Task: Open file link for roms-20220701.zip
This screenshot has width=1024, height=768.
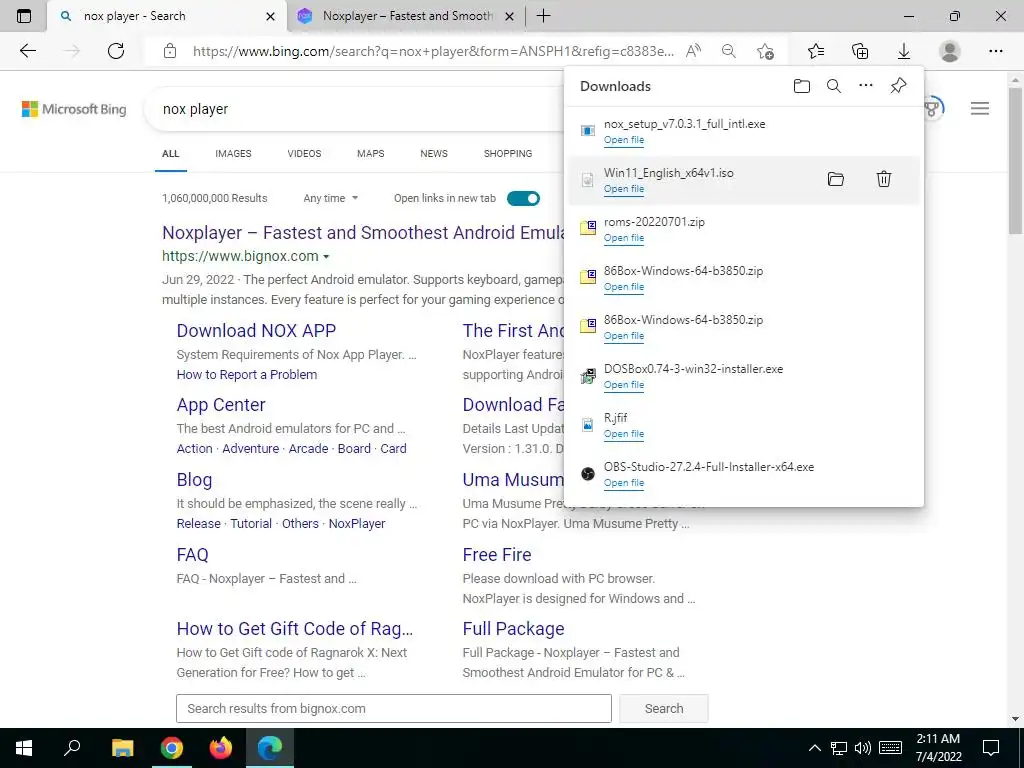Action: 624,238
